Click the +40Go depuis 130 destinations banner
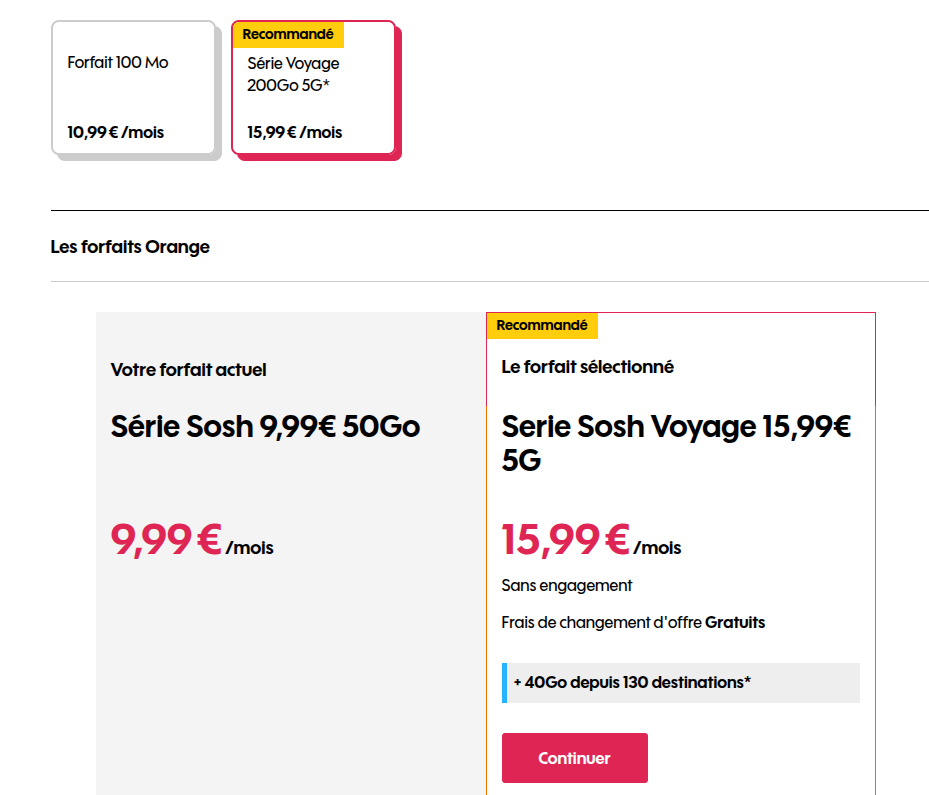929x795 pixels. click(632, 683)
